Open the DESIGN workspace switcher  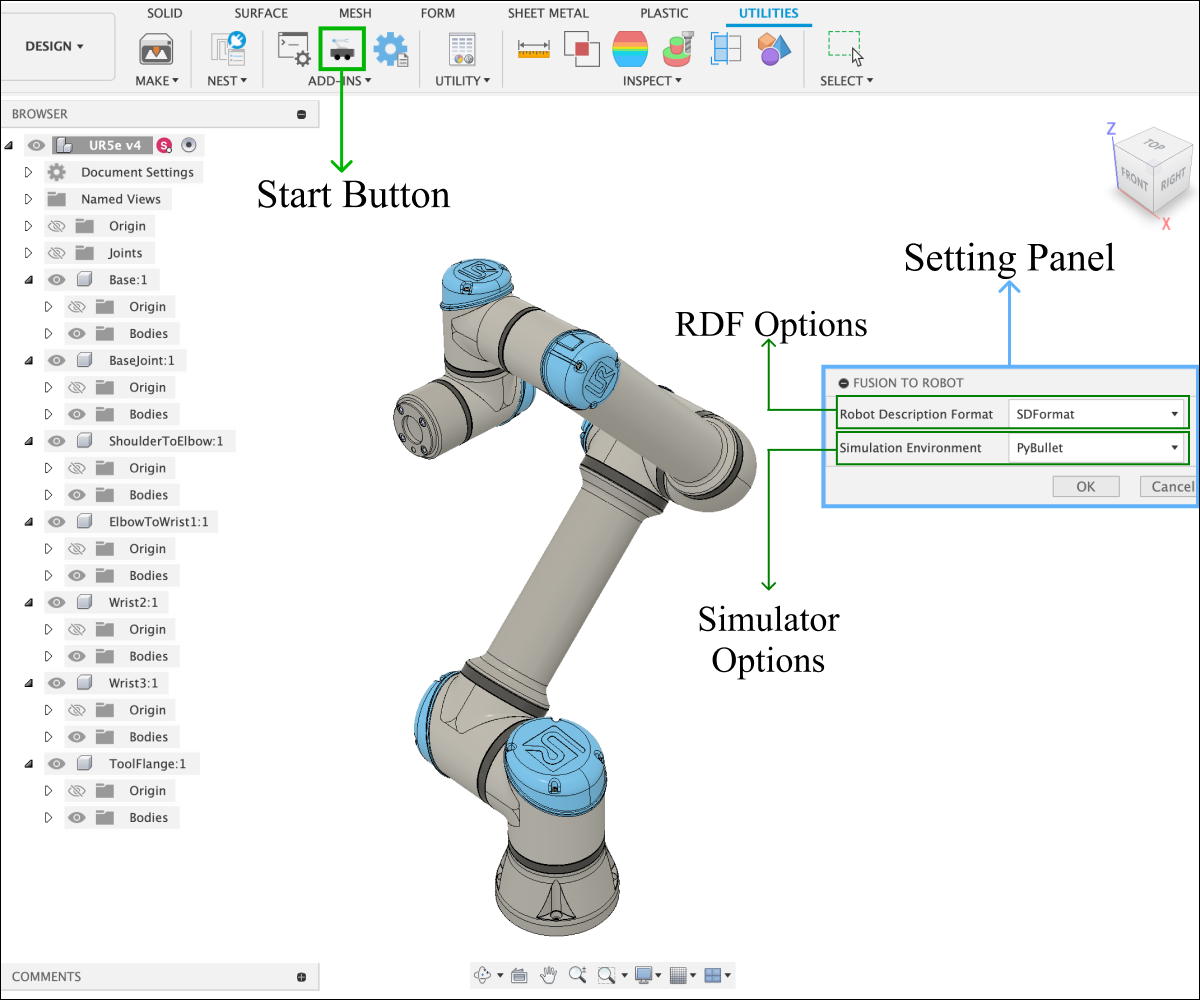54,46
